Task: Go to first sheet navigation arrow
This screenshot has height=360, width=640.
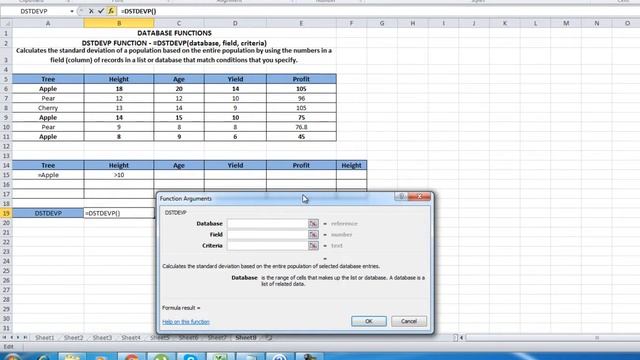Action: [4, 338]
